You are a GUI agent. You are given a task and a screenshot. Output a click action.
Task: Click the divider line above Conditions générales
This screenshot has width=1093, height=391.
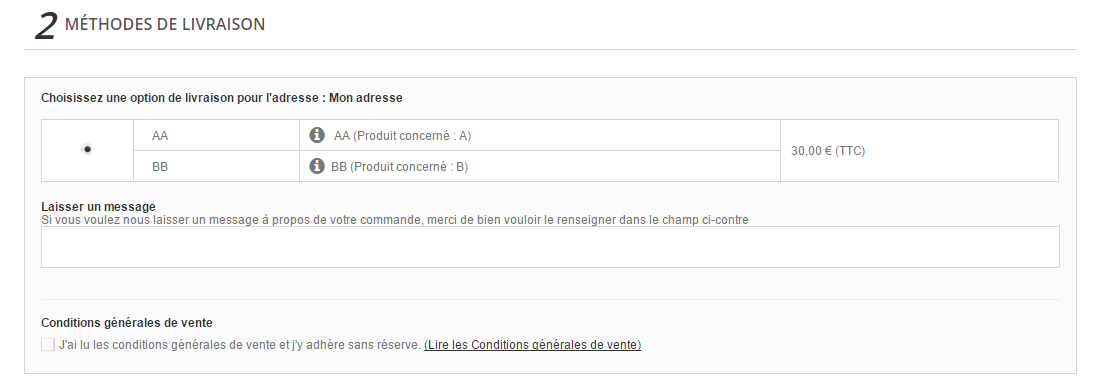point(550,300)
